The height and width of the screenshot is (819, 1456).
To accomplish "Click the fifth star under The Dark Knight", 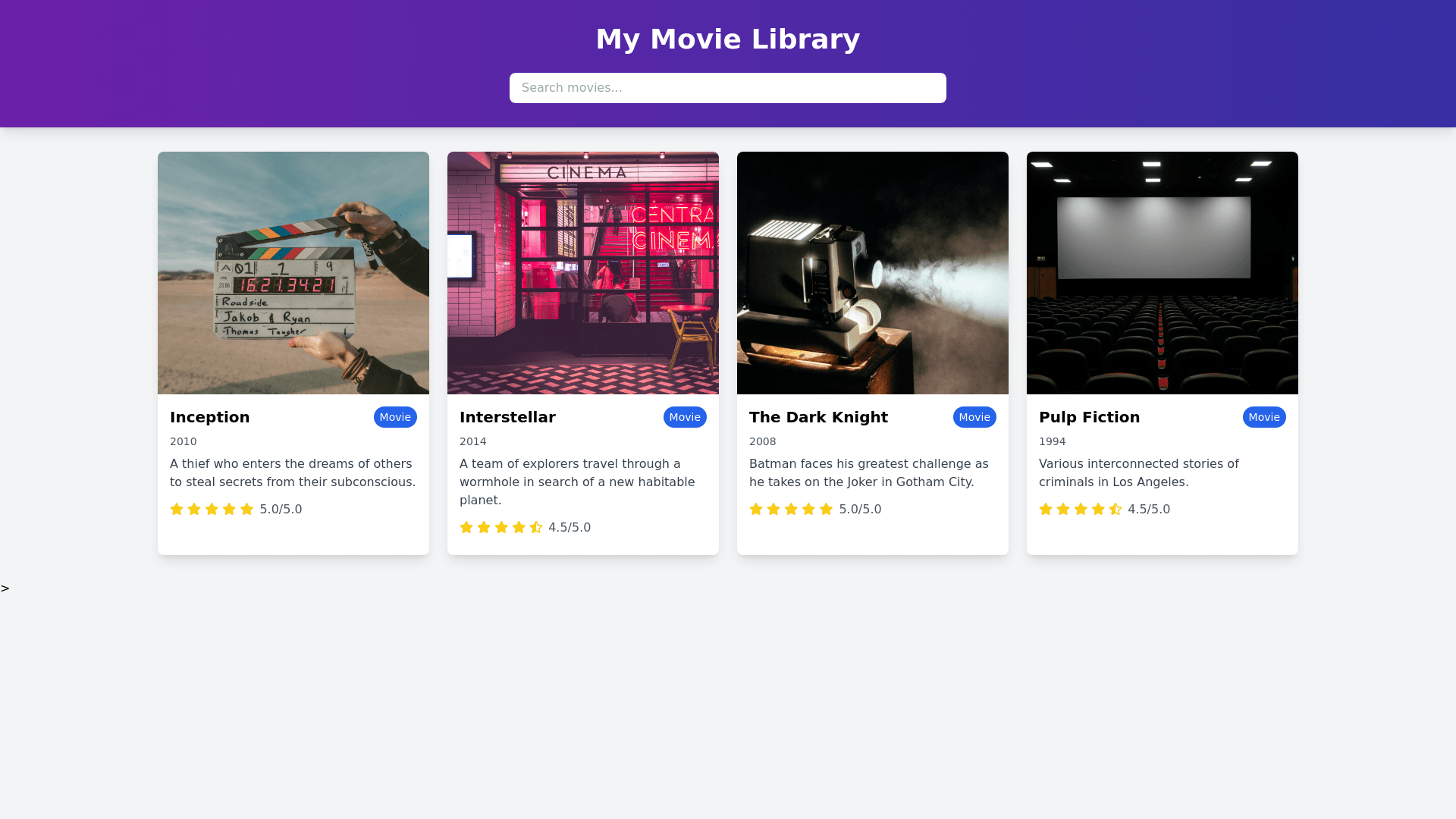I will pyautogui.click(x=826, y=509).
